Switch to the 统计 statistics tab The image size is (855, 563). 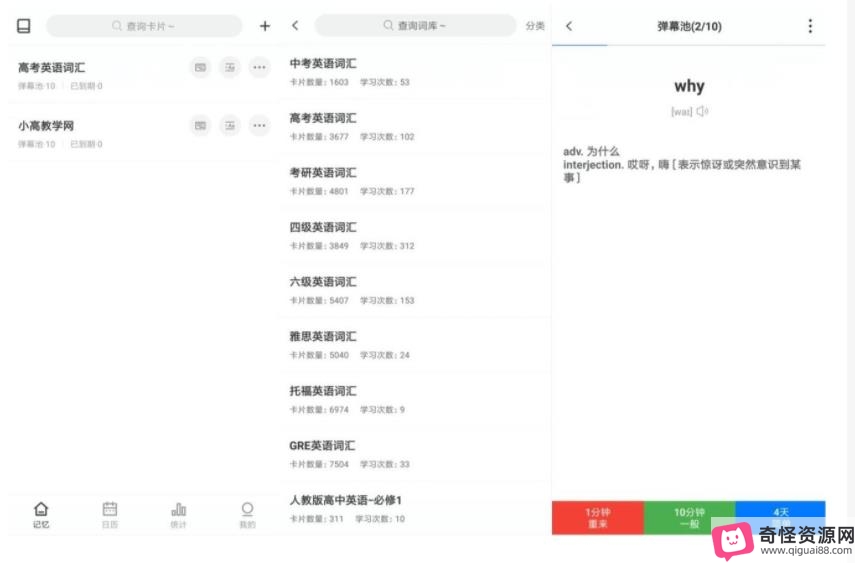click(x=178, y=515)
